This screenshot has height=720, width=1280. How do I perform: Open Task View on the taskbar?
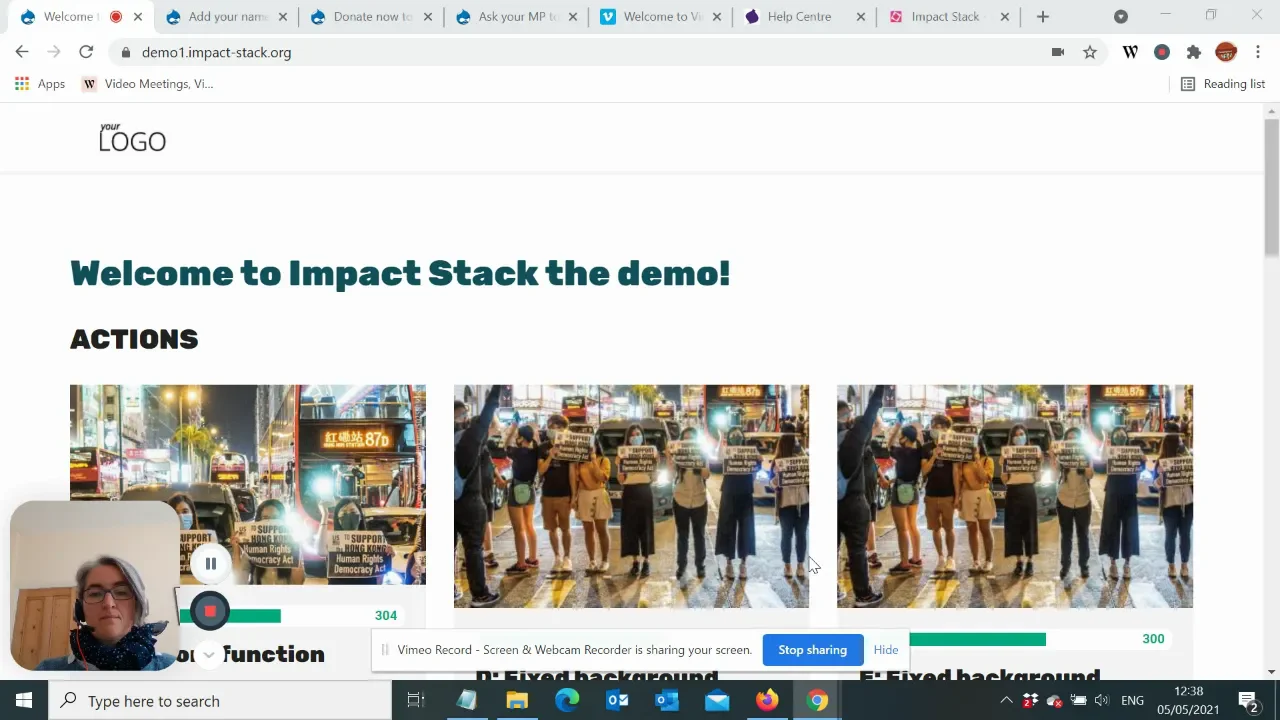coord(416,701)
